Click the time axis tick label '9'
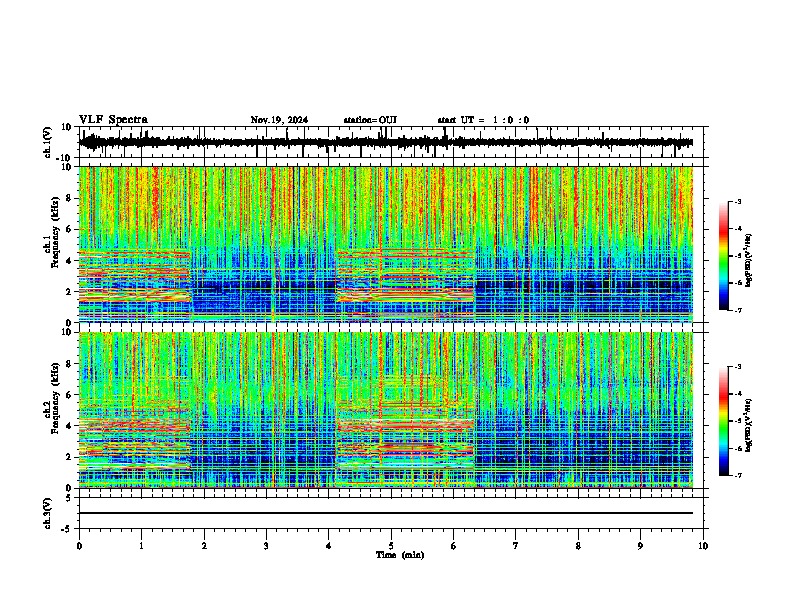The height and width of the screenshot is (612, 792). pos(640,546)
